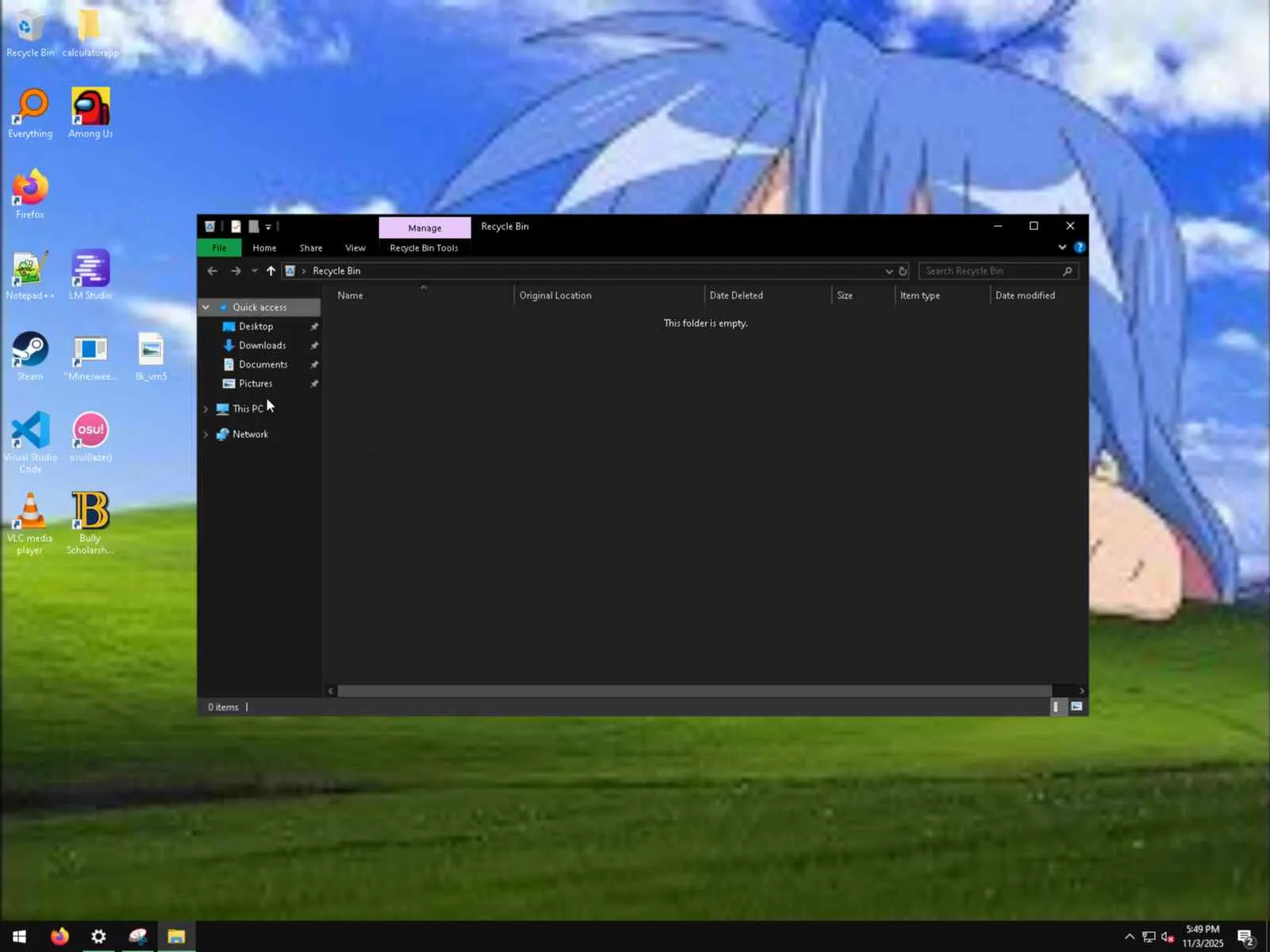The width and height of the screenshot is (1270, 952).
Task: Expand the ribbon with the chevron
Action: coord(1062,248)
